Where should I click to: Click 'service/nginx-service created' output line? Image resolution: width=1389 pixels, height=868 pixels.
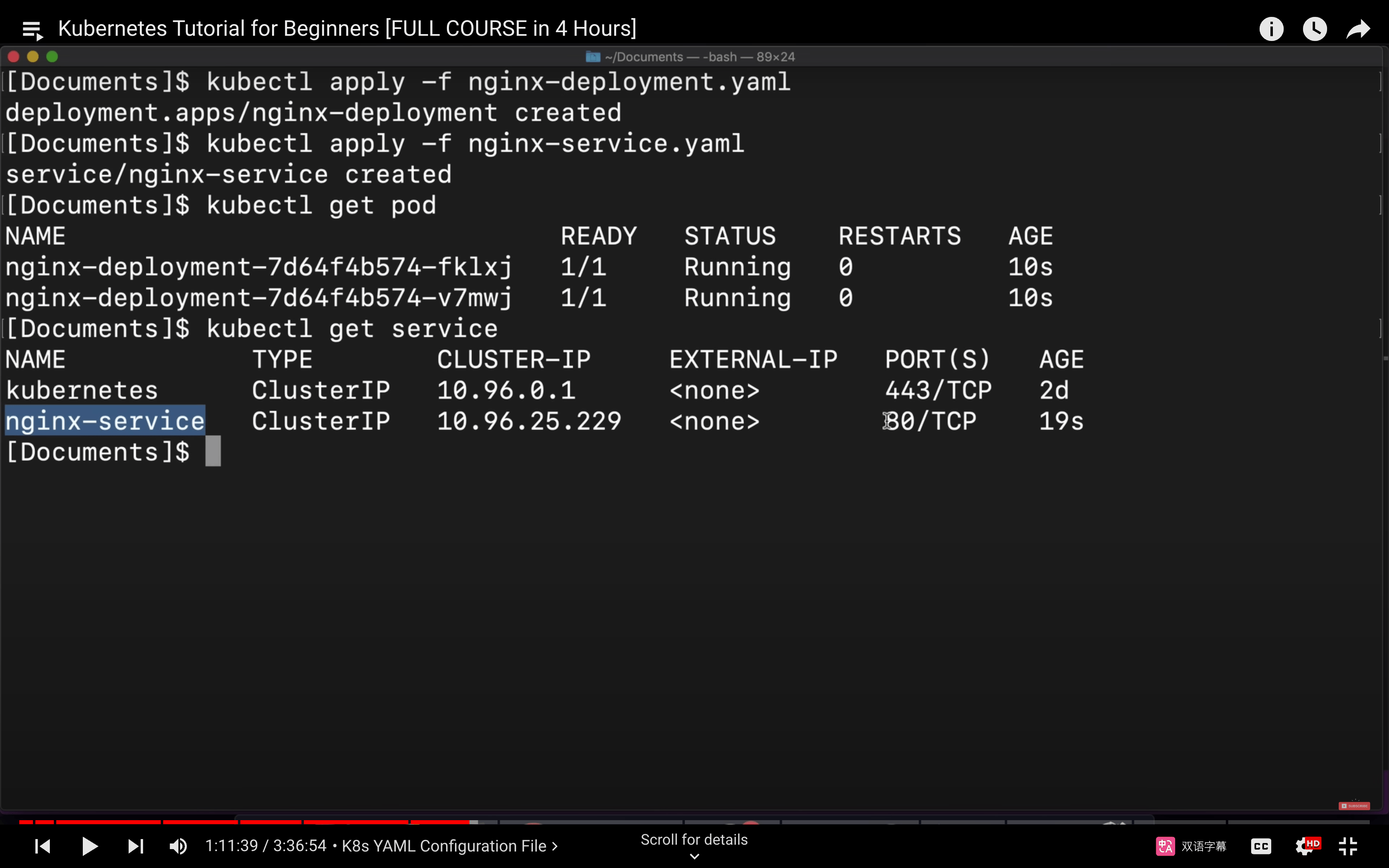(228, 174)
